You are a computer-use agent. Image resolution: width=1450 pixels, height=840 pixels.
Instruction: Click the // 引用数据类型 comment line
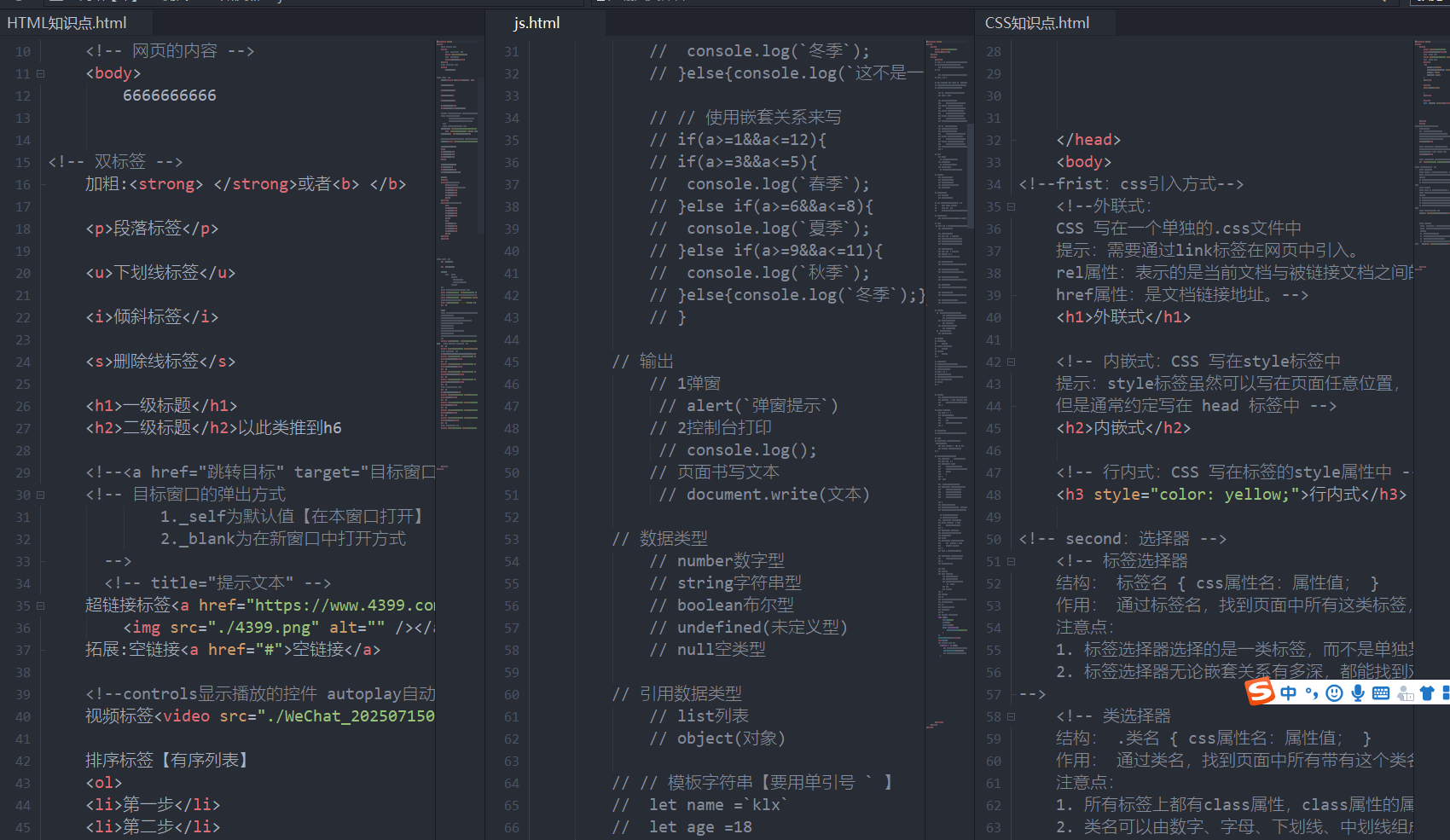(x=677, y=694)
